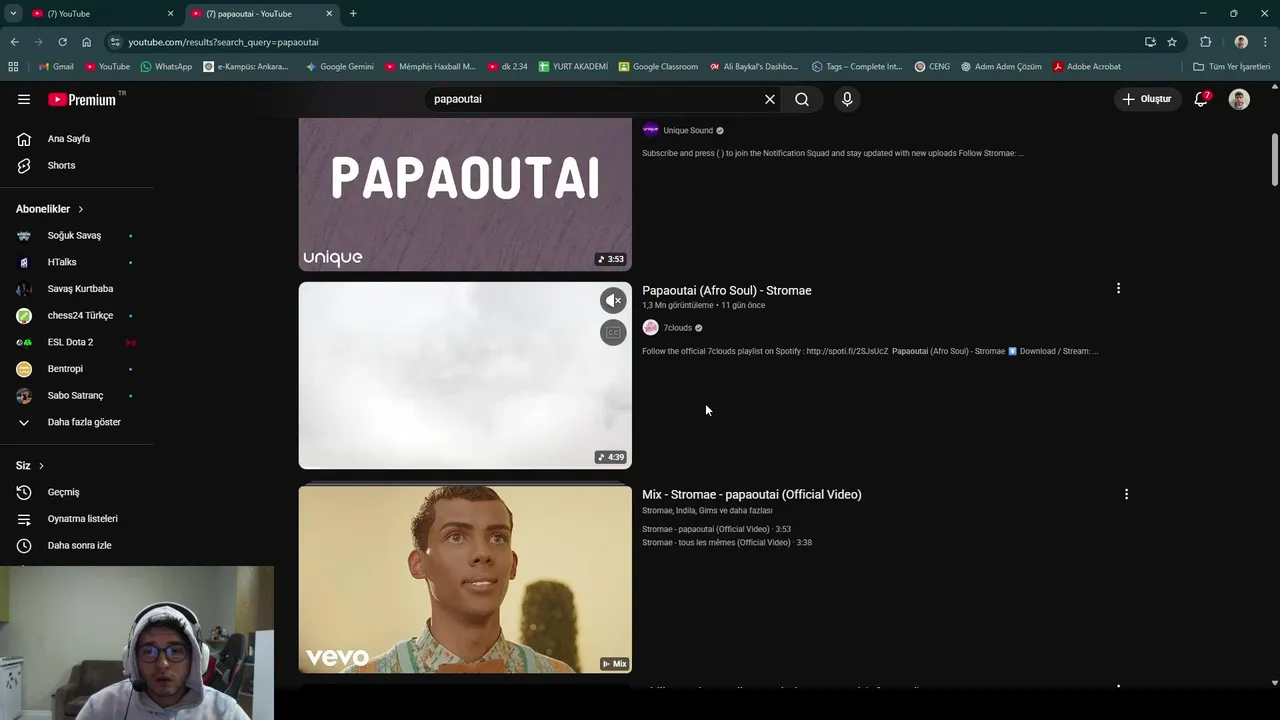Open chess24 Türkçe channel subscription
Screen dimensions: 1280x720
coord(78,315)
